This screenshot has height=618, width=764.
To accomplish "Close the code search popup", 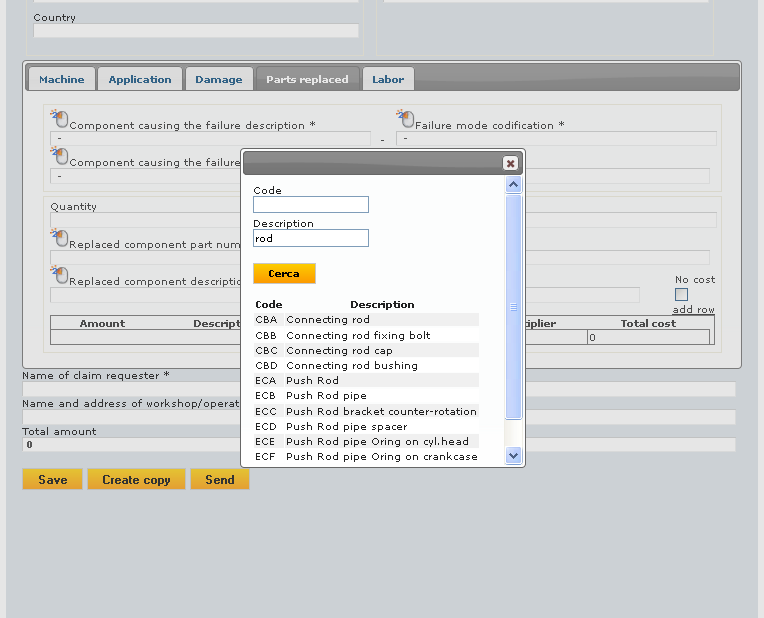I will (510, 163).
